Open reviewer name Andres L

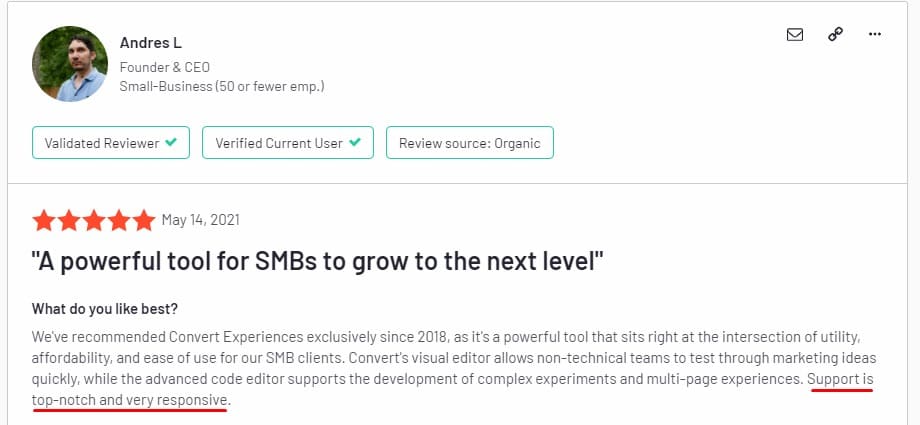coord(150,43)
